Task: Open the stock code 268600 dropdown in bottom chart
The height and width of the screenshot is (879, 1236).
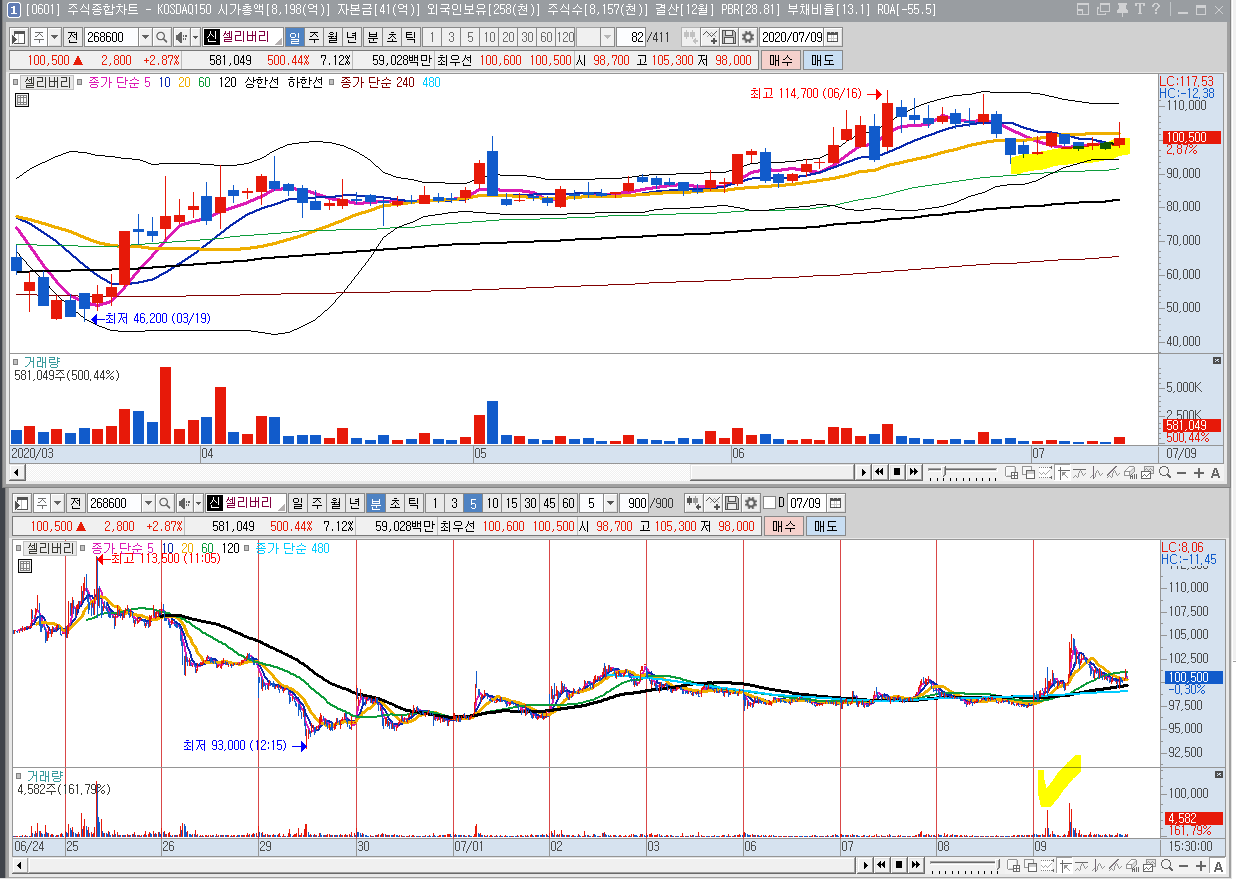Action: [148, 502]
